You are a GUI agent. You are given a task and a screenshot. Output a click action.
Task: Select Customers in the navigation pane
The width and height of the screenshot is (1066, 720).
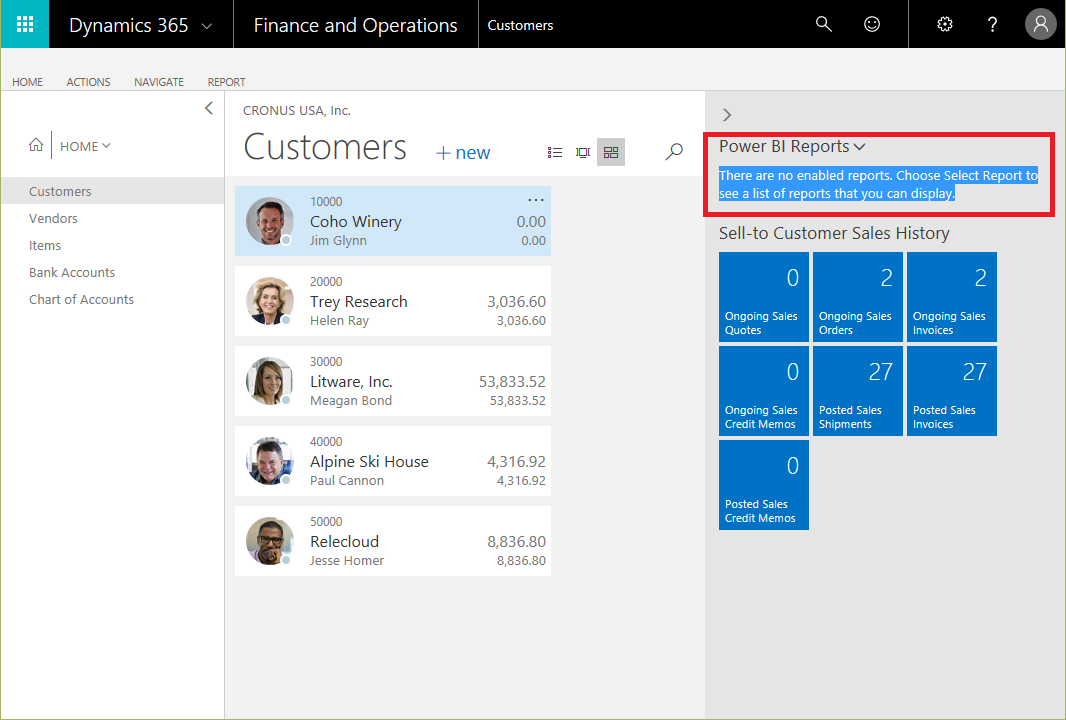click(113, 191)
